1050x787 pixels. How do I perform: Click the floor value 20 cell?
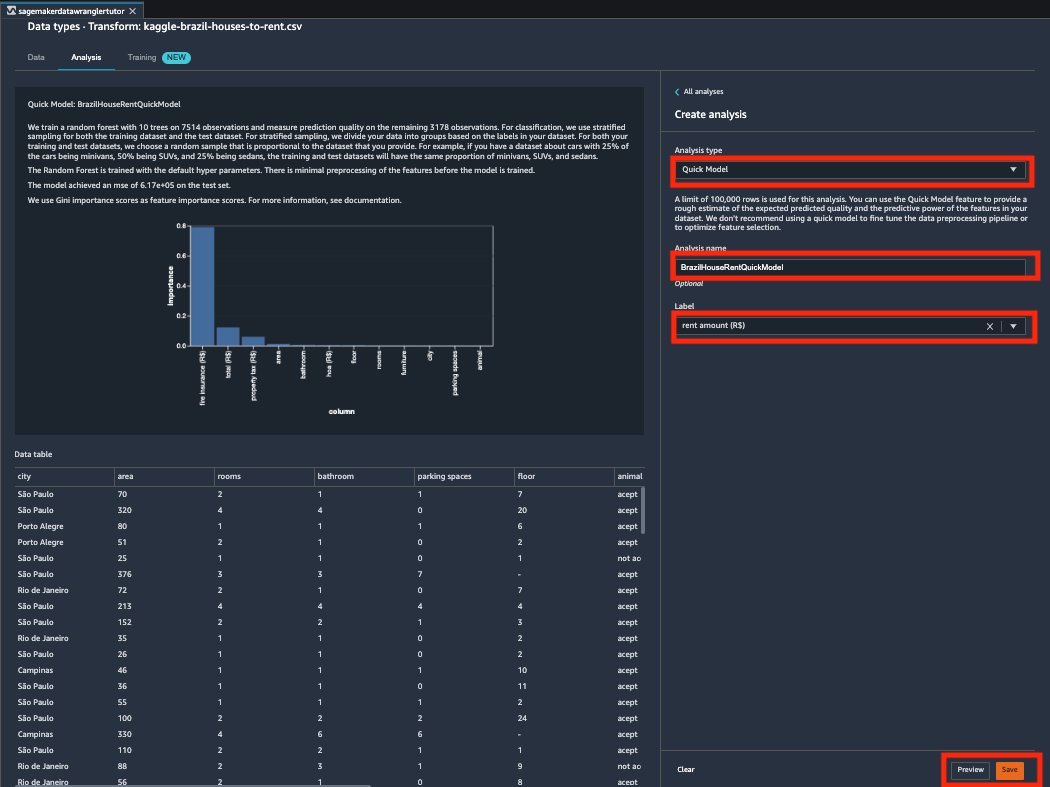[x=522, y=510]
